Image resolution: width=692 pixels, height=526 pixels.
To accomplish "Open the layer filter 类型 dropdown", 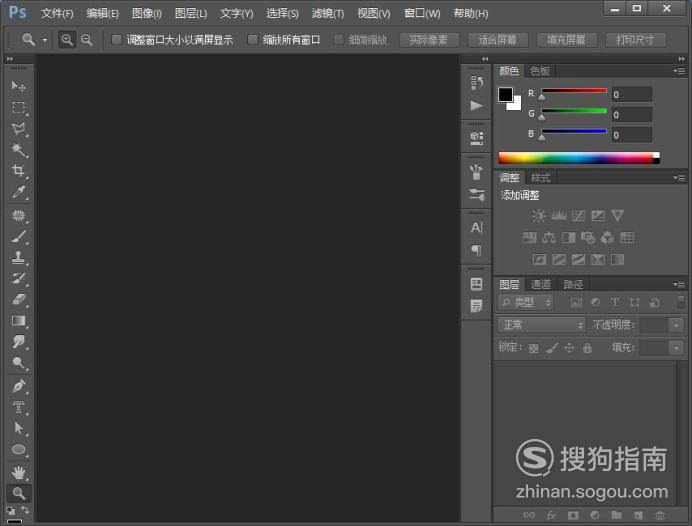I will (526, 302).
